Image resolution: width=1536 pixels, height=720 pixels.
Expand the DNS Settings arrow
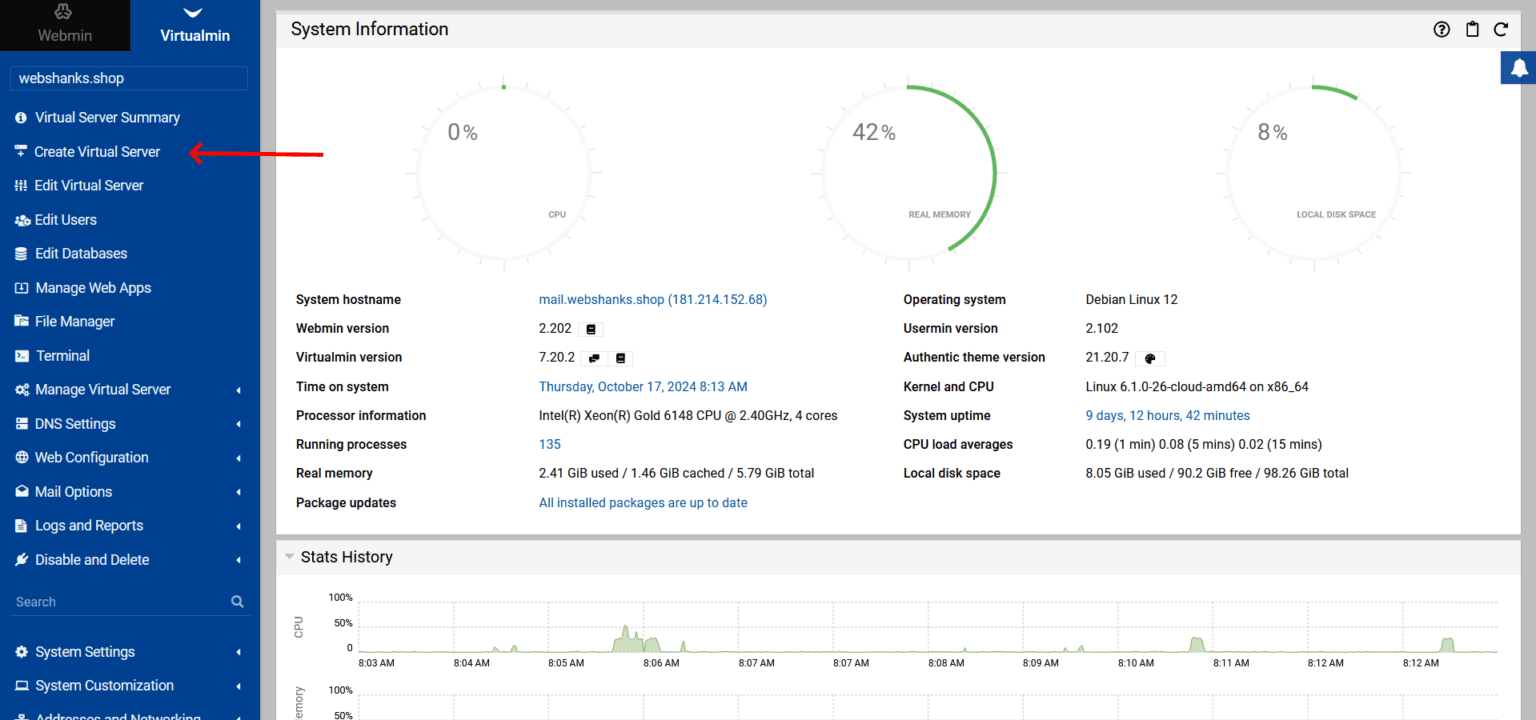point(238,424)
